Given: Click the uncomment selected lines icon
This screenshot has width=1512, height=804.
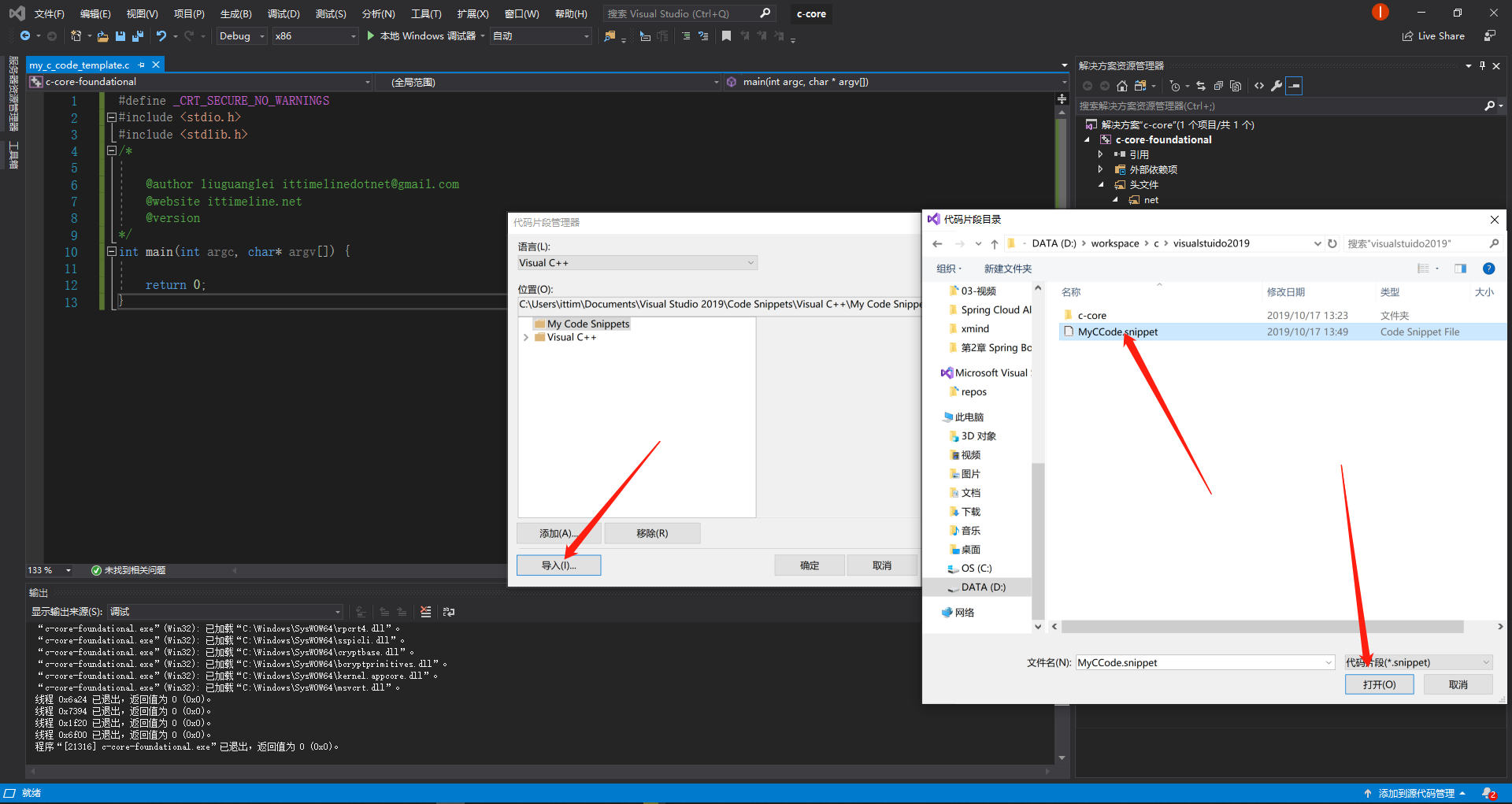Looking at the screenshot, I should [703, 36].
